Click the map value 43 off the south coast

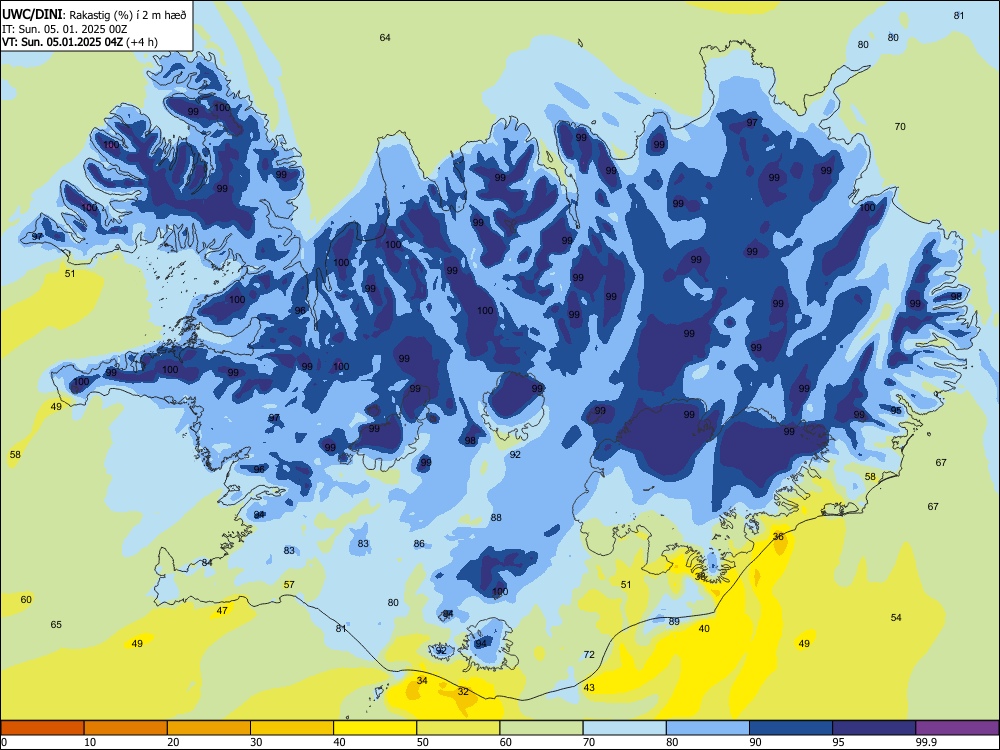click(589, 688)
